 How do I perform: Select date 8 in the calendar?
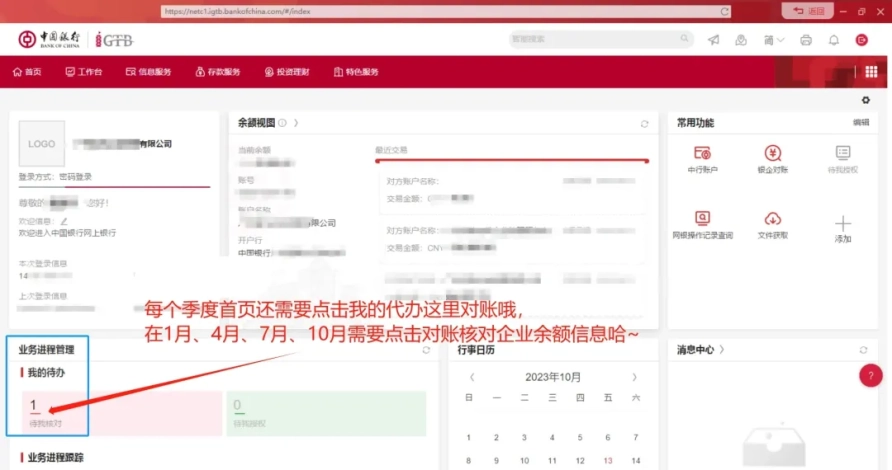(x=468, y=460)
